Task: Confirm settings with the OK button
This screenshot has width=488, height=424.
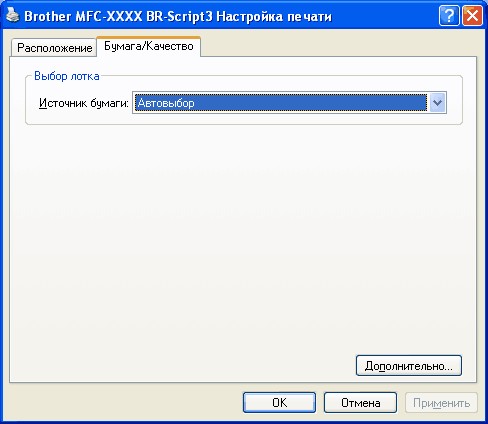Action: [x=279, y=403]
